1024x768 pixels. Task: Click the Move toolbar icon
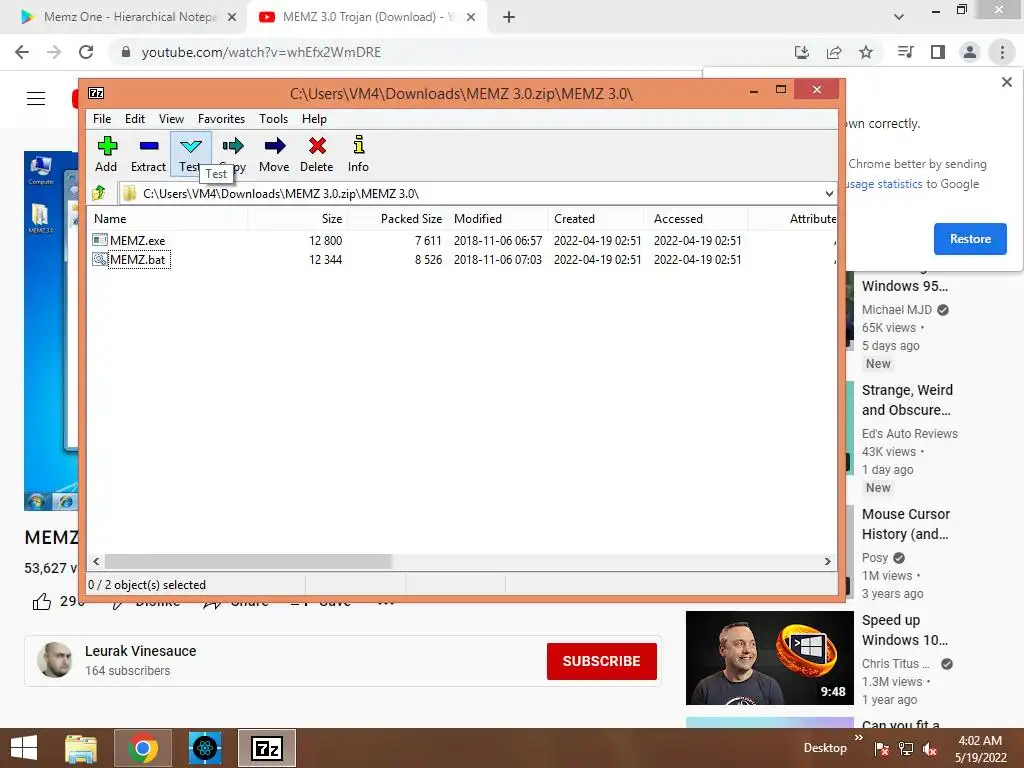point(274,154)
